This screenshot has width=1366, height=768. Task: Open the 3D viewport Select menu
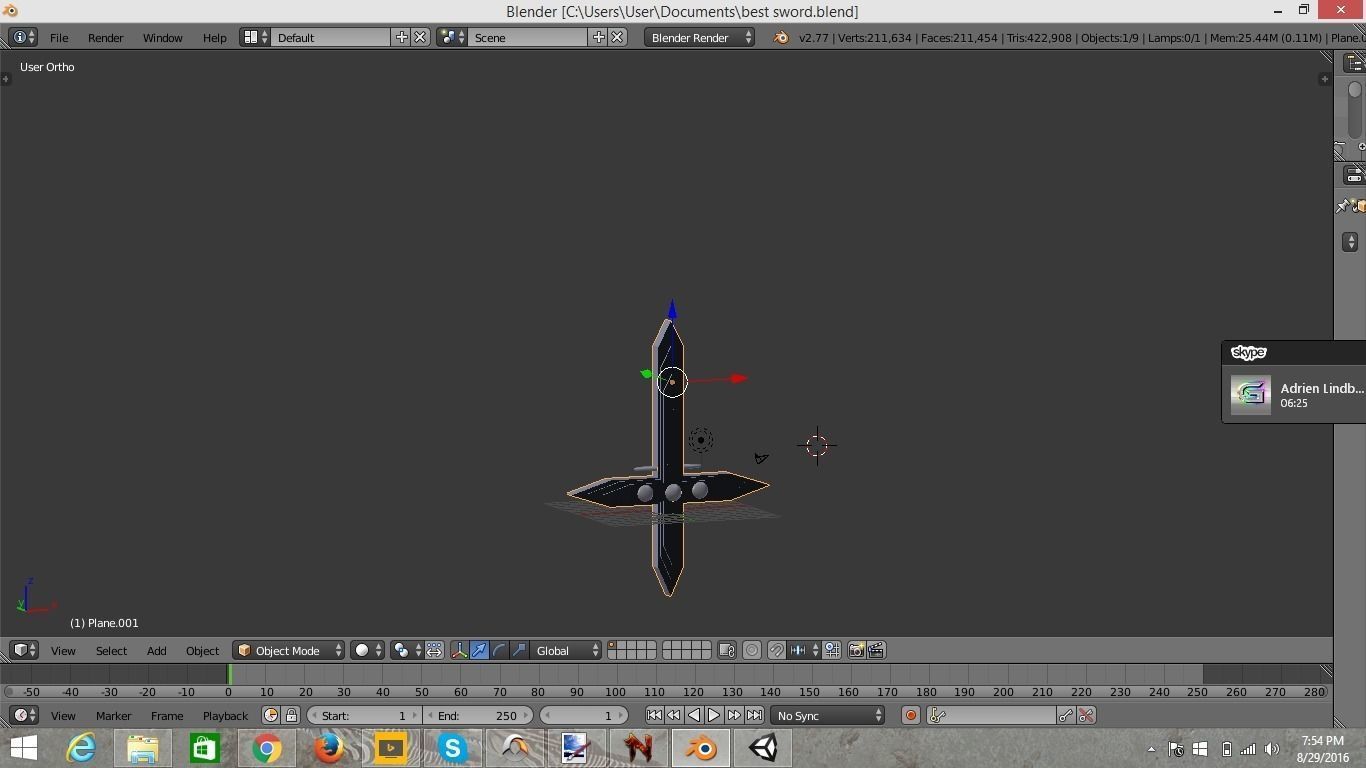point(111,650)
